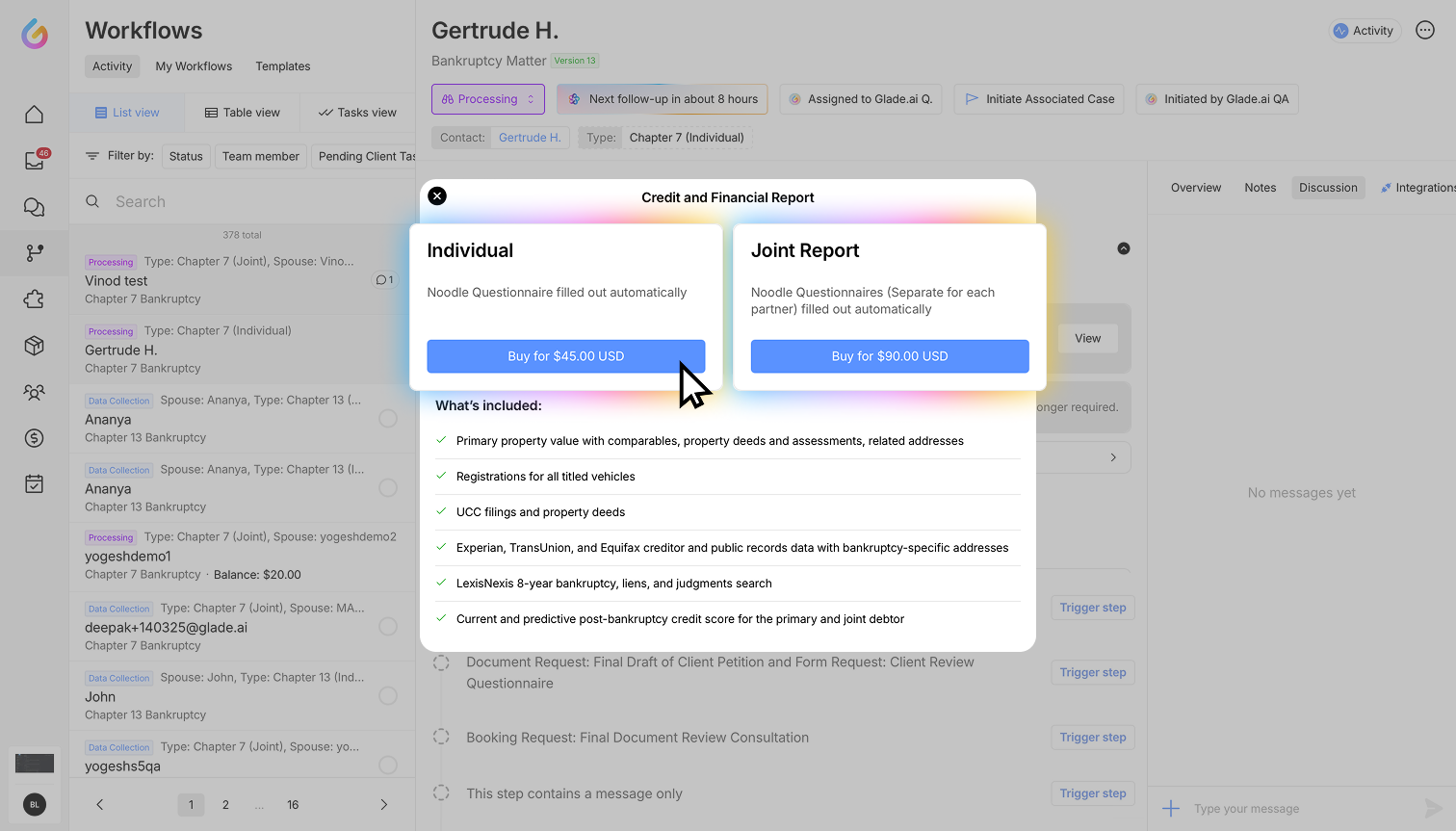Open the chat conversations sidebar icon

click(x=35, y=207)
